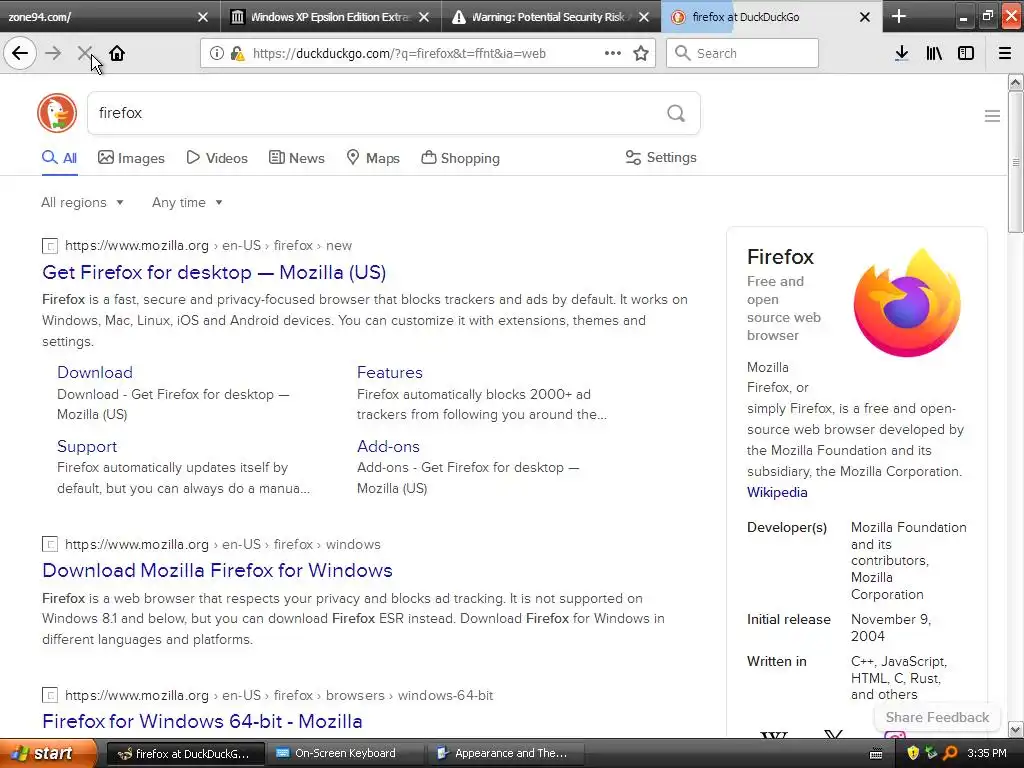1024x768 pixels.
Task: Open the Features sitelink
Action: (390, 372)
